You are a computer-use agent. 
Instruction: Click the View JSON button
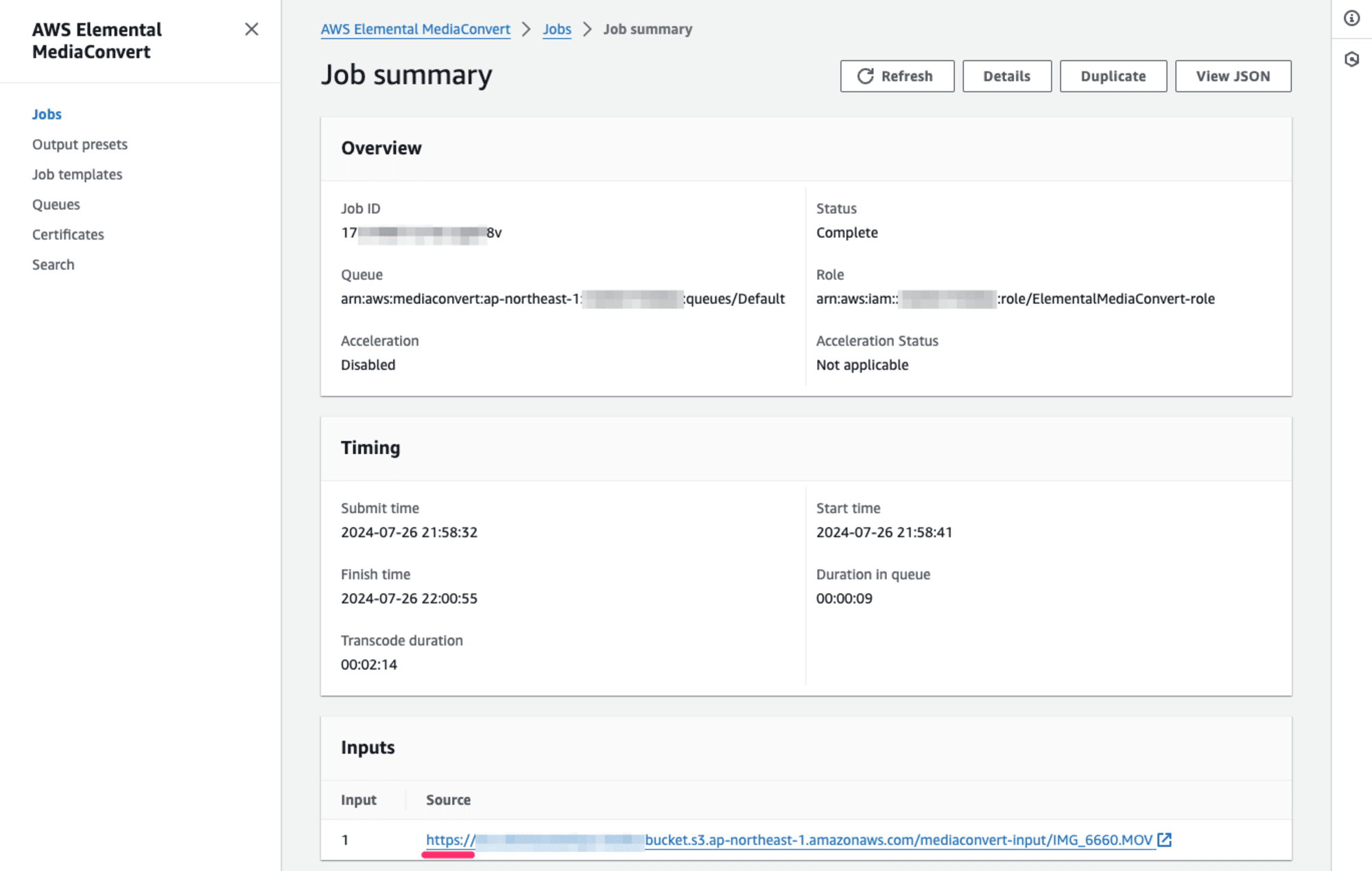[x=1233, y=76]
